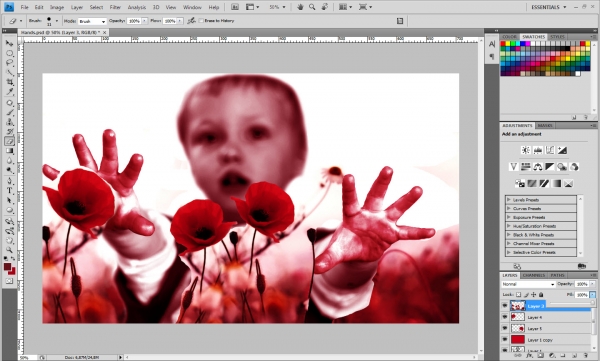
Task: Delete layer using trash icon
Action: [x=585, y=356]
